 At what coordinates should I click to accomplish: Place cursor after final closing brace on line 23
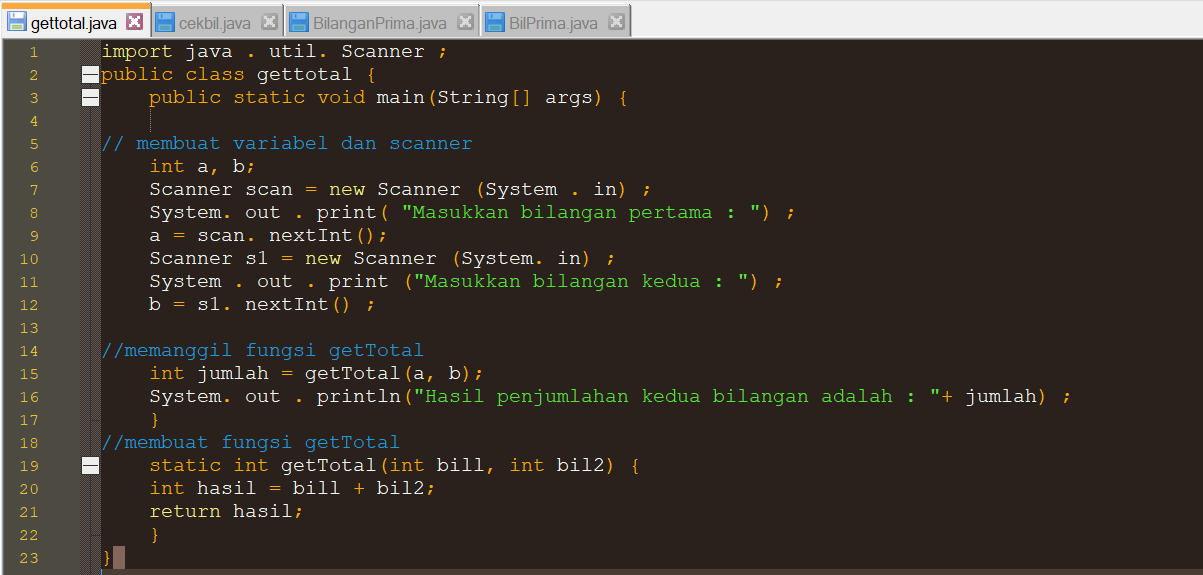click(119, 557)
